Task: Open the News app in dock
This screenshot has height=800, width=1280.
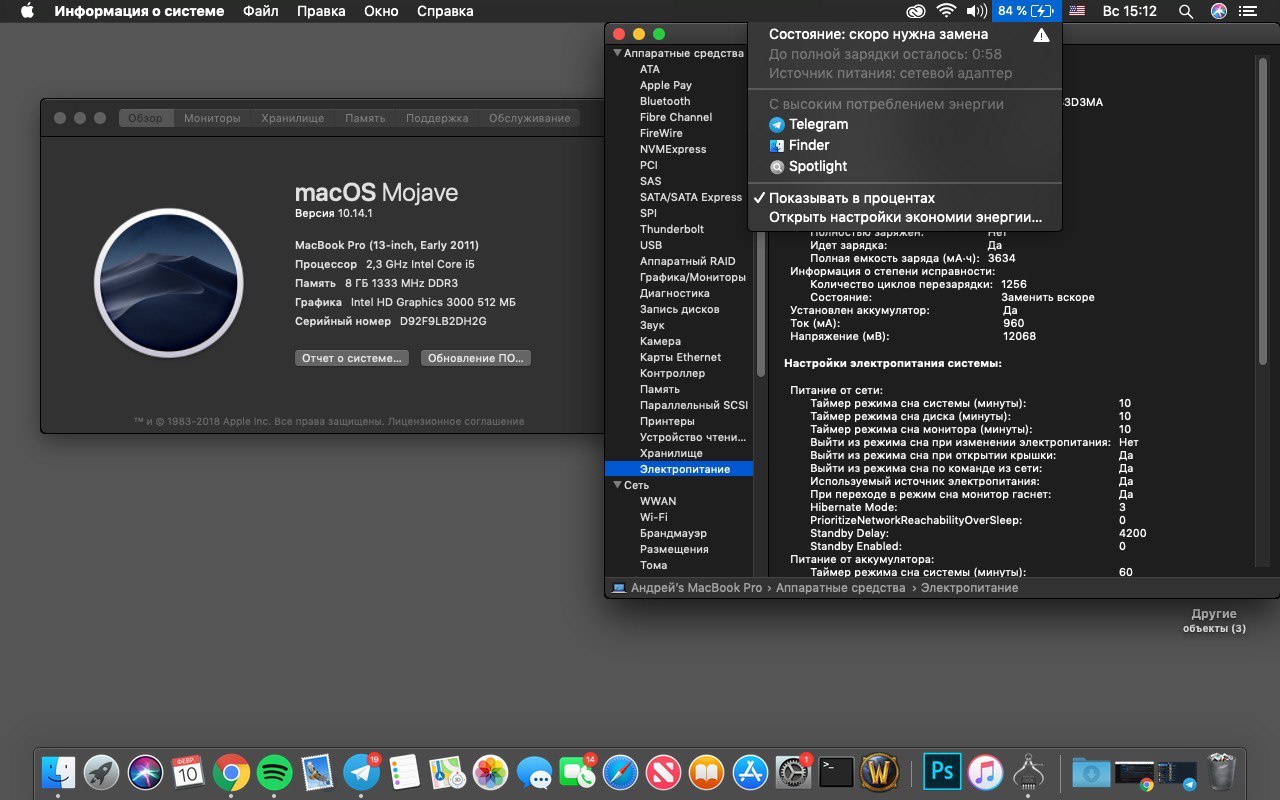Action: coord(663,771)
